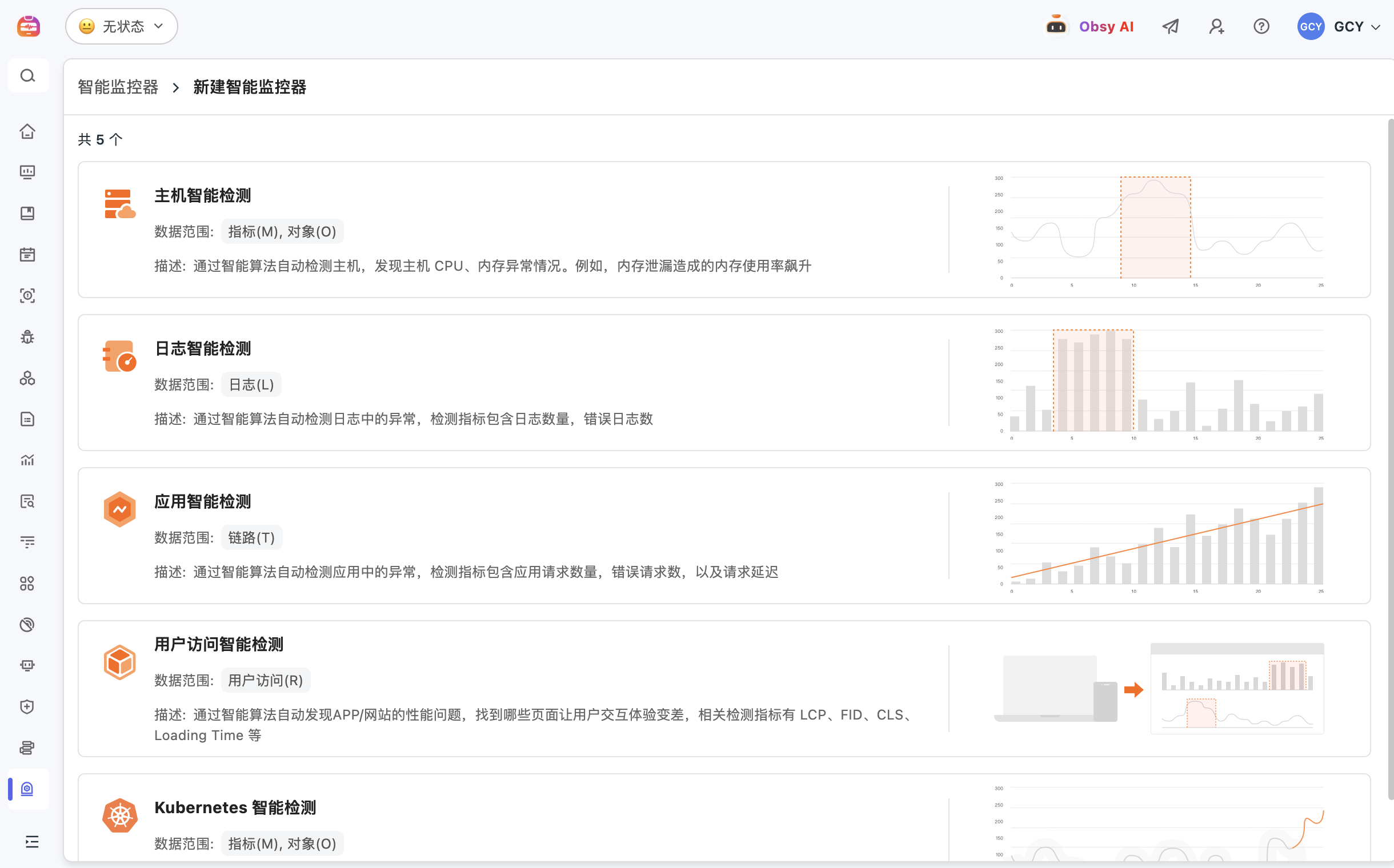Screen dimensions: 1394x868
Task: Click the log detection card icon
Action: (x=119, y=356)
